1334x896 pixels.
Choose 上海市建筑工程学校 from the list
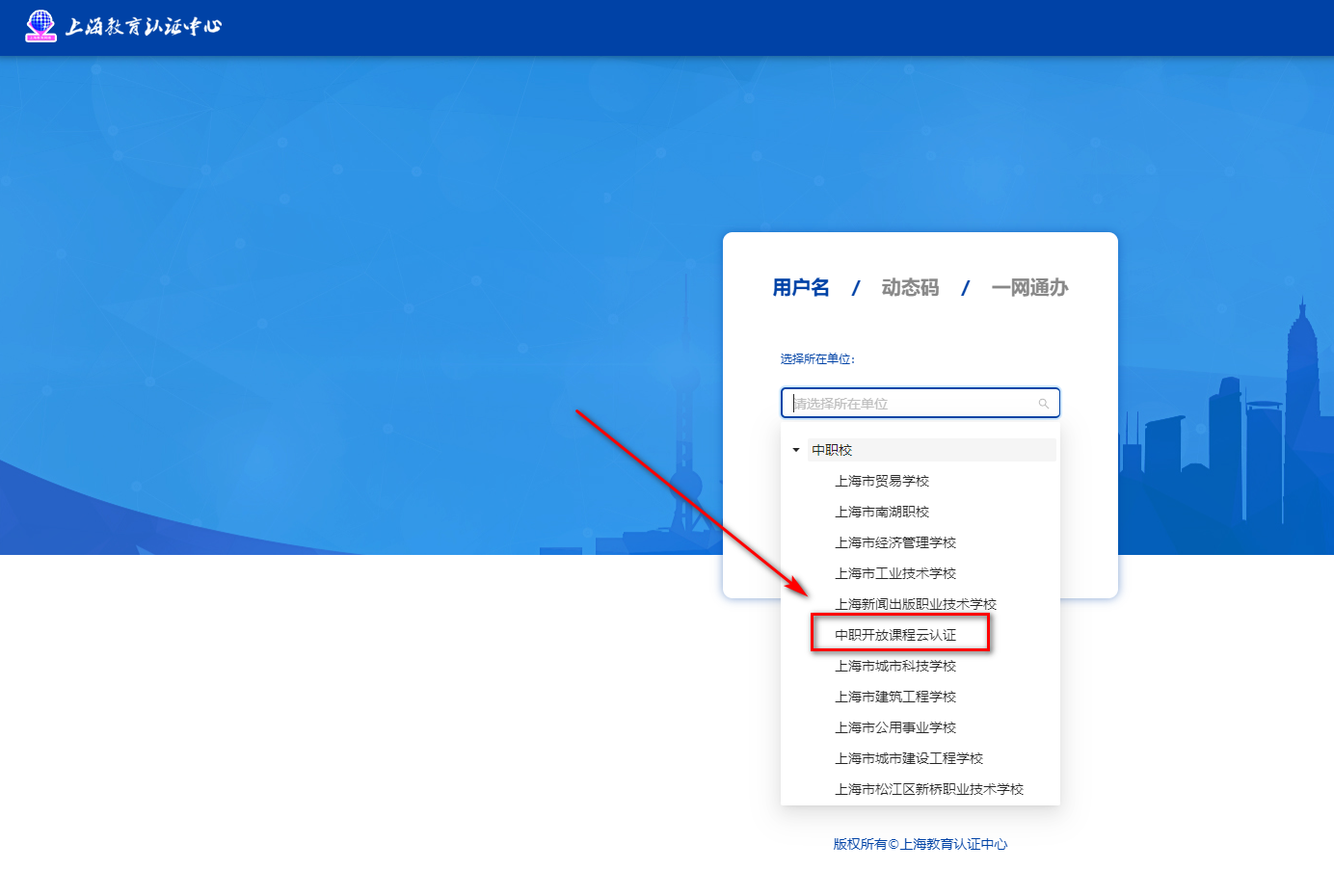tap(895, 697)
